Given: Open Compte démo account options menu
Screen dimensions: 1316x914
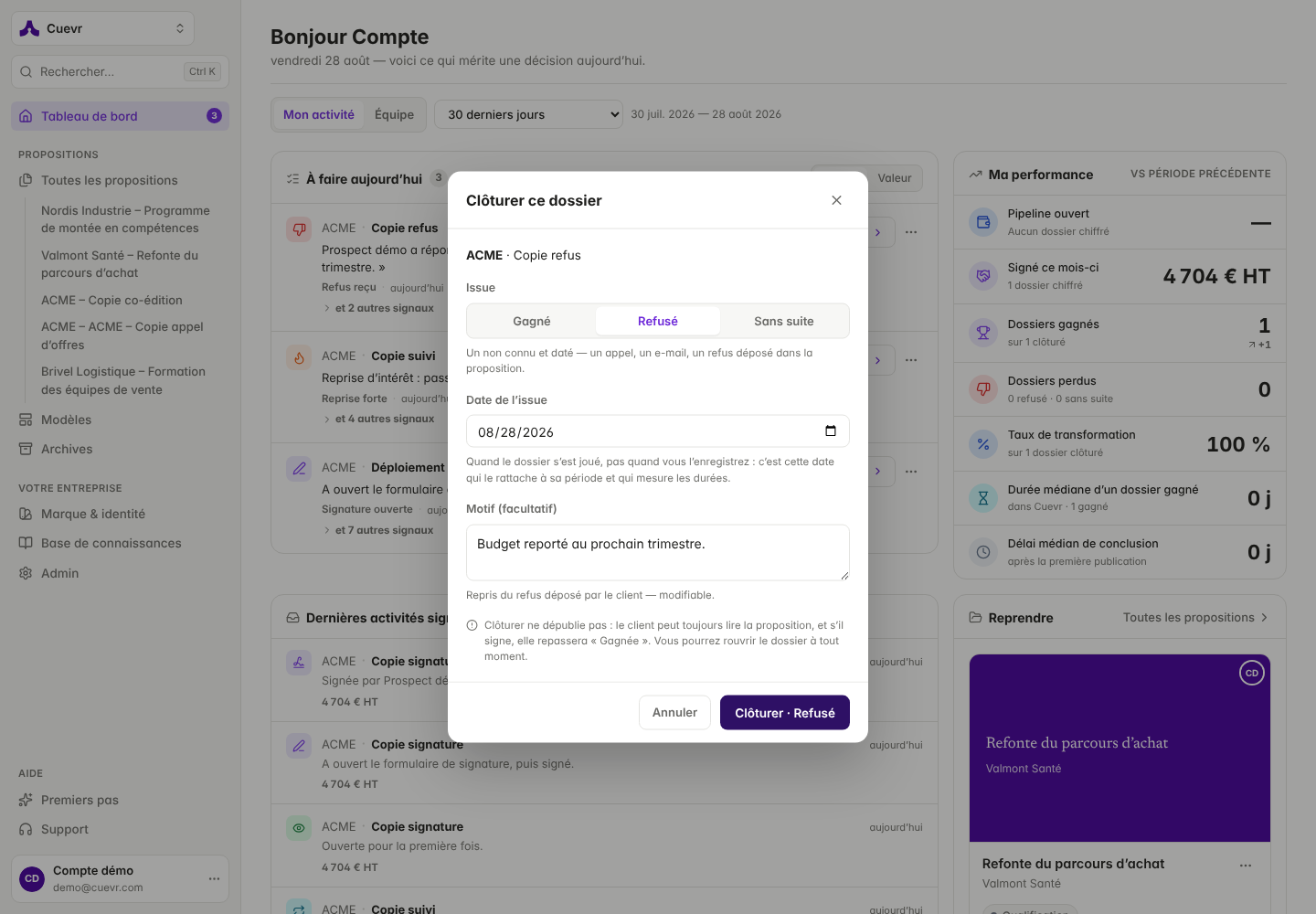Looking at the screenshot, I should click(x=214, y=878).
